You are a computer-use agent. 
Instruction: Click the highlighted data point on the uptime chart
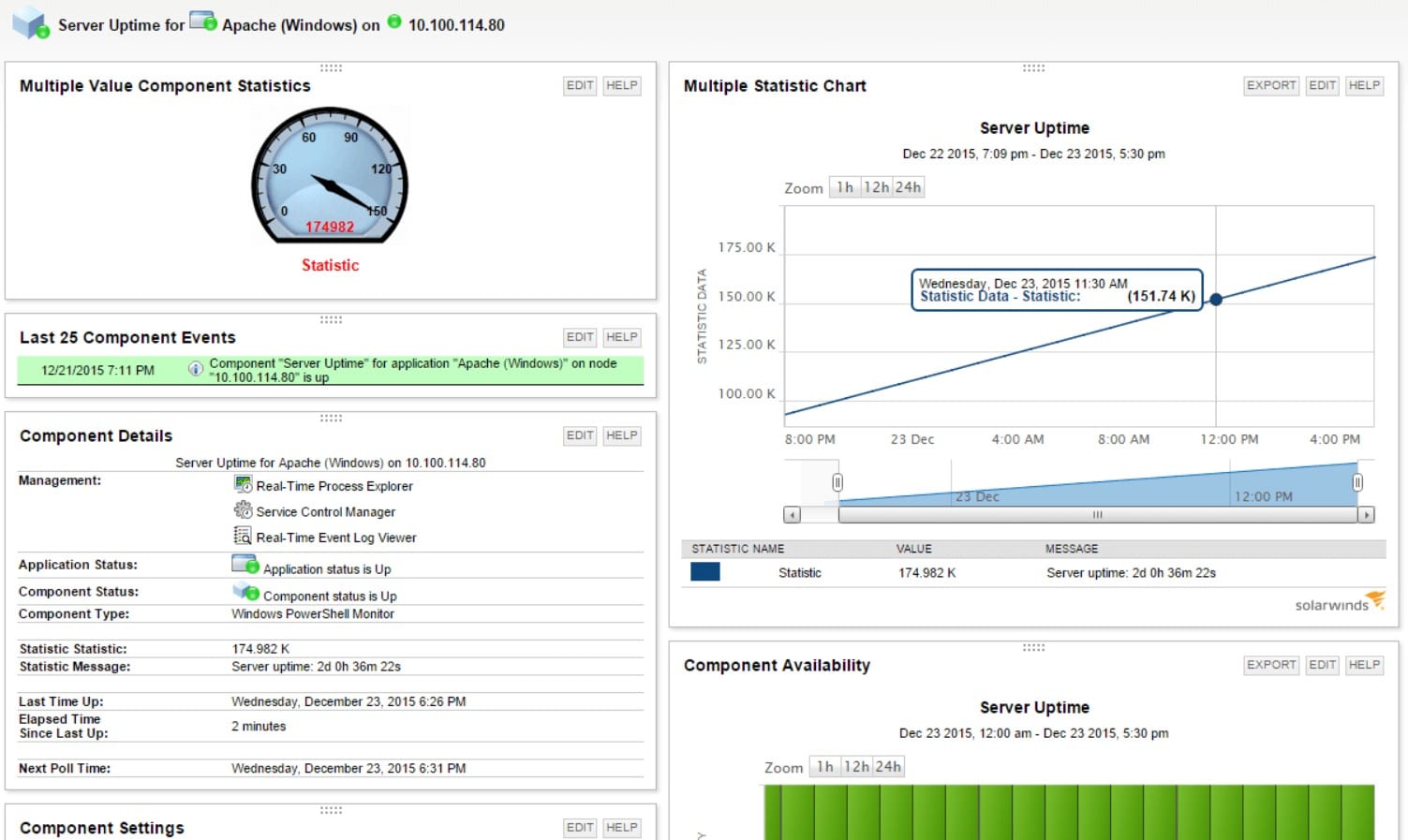pos(1215,299)
